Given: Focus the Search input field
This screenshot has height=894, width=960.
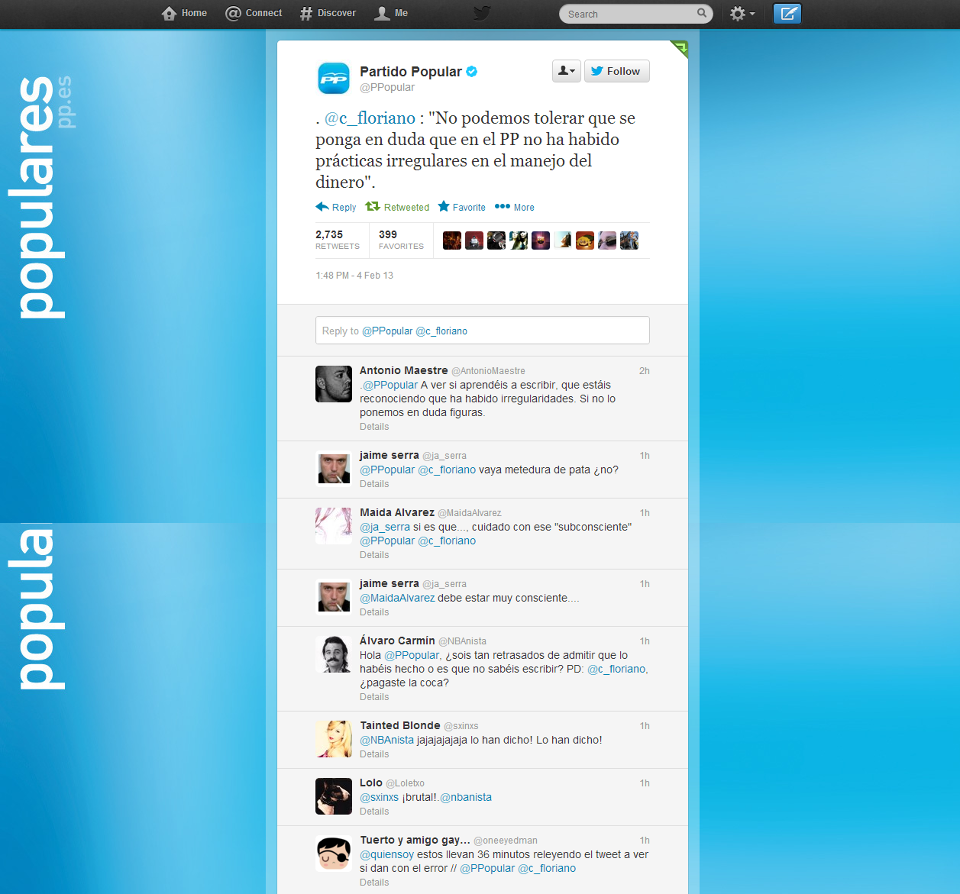Looking at the screenshot, I should click(x=636, y=13).
